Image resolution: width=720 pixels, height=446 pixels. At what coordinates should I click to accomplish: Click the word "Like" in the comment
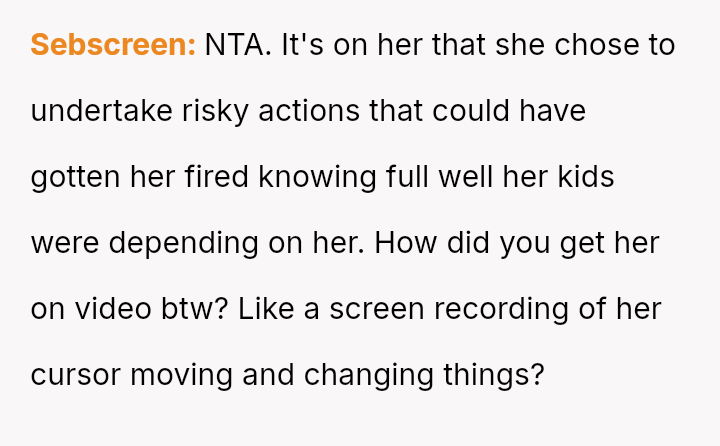(x=272, y=309)
